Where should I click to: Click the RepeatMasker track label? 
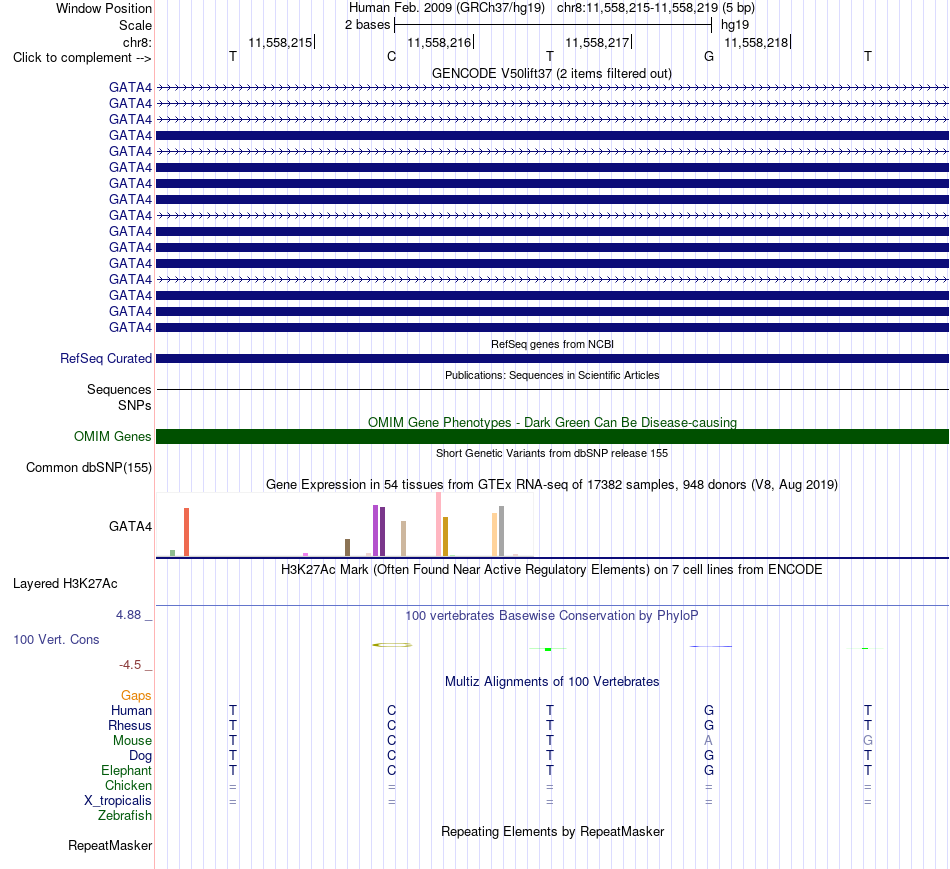tap(110, 845)
